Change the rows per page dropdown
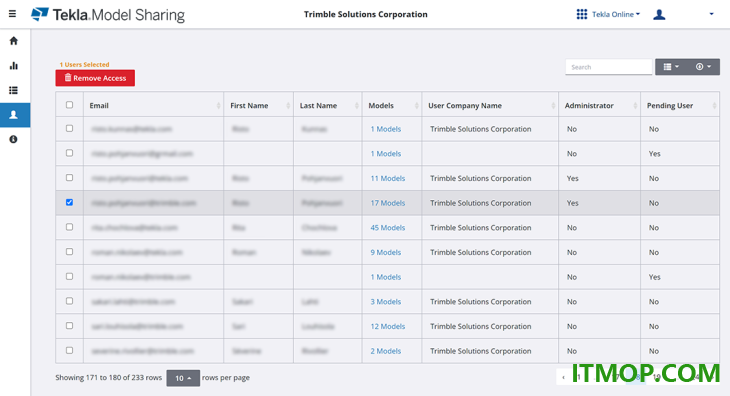The width and height of the screenshot is (730, 396). click(183, 378)
